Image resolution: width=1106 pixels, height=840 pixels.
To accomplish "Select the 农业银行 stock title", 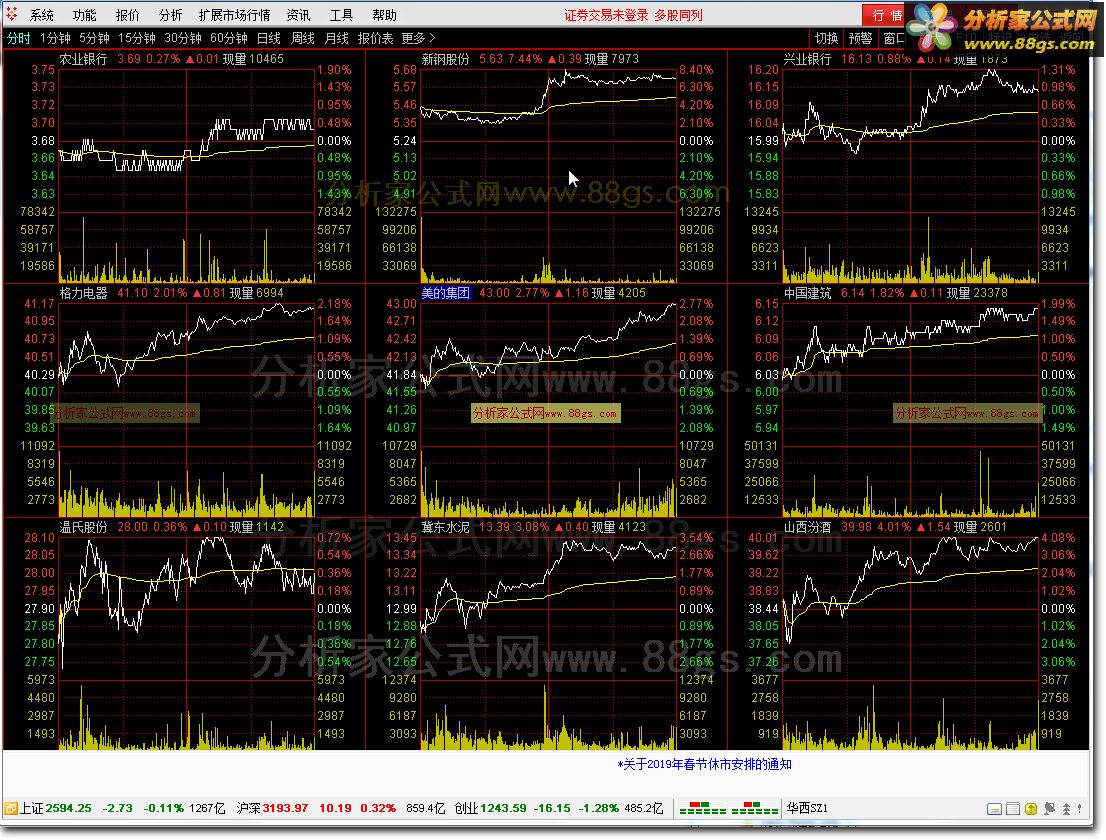I will pyautogui.click(x=83, y=59).
